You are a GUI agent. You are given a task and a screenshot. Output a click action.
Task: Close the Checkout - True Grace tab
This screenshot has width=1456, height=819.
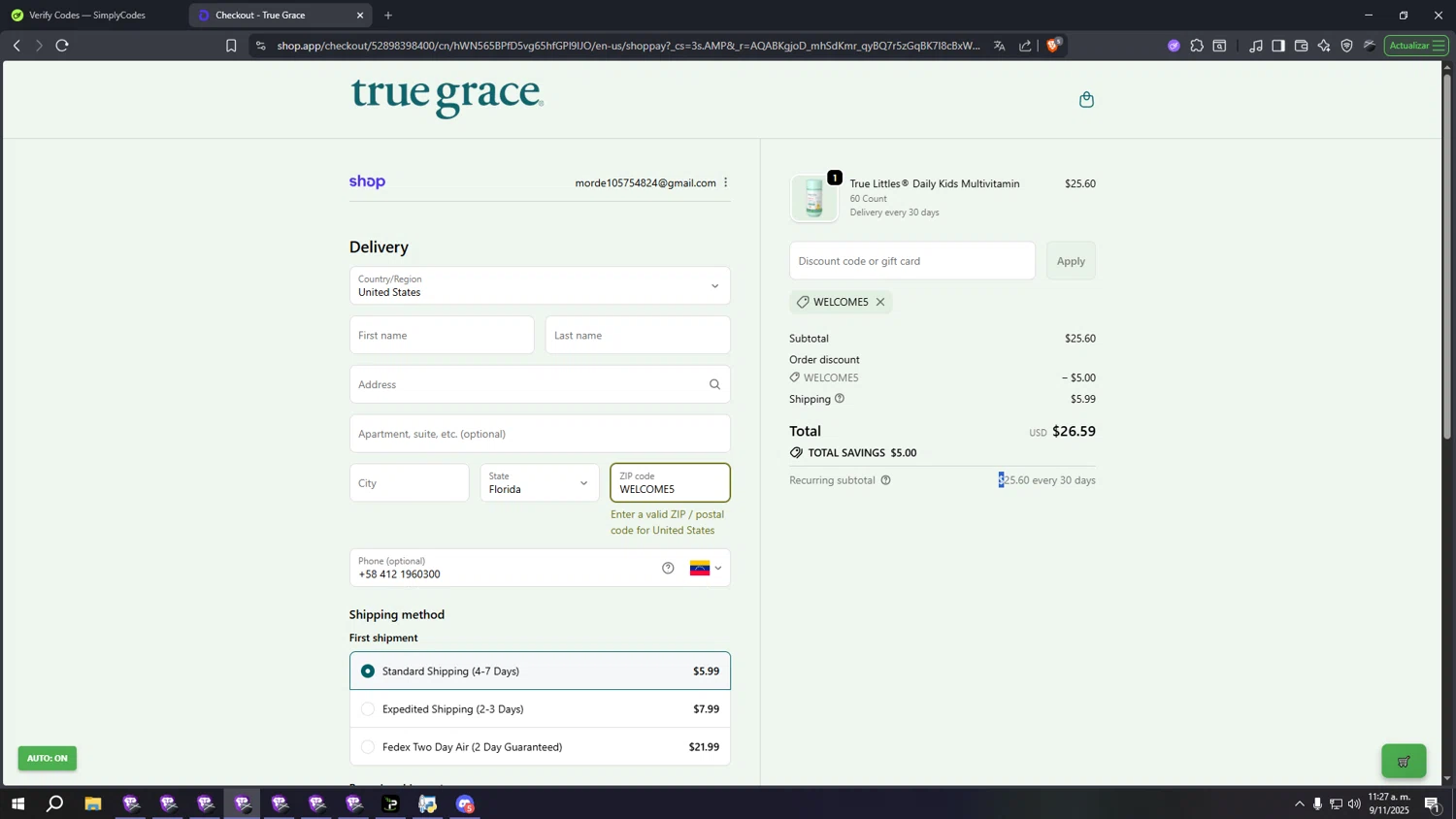pyautogui.click(x=360, y=16)
